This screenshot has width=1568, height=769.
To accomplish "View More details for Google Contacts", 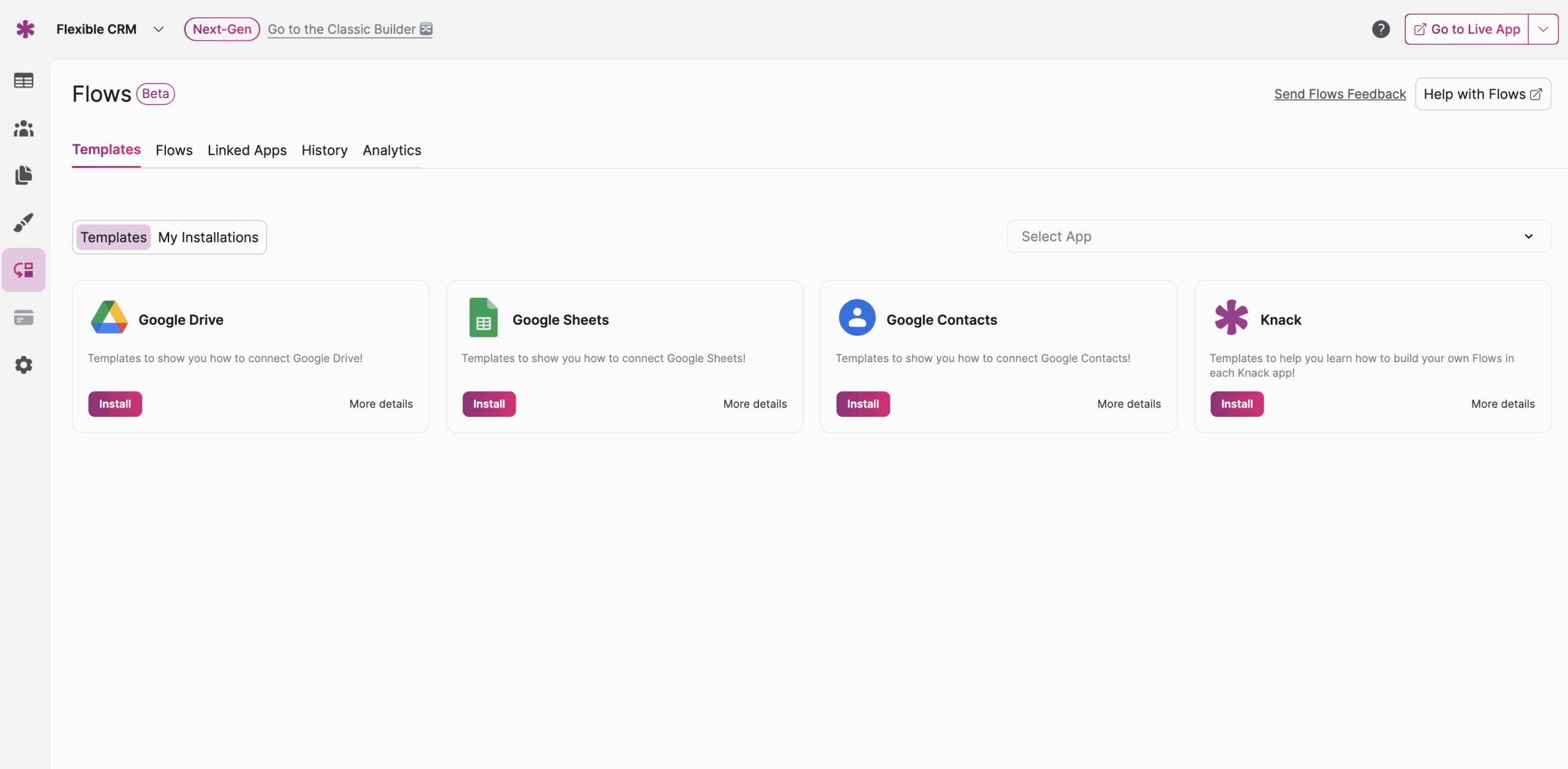I will coord(1128,404).
